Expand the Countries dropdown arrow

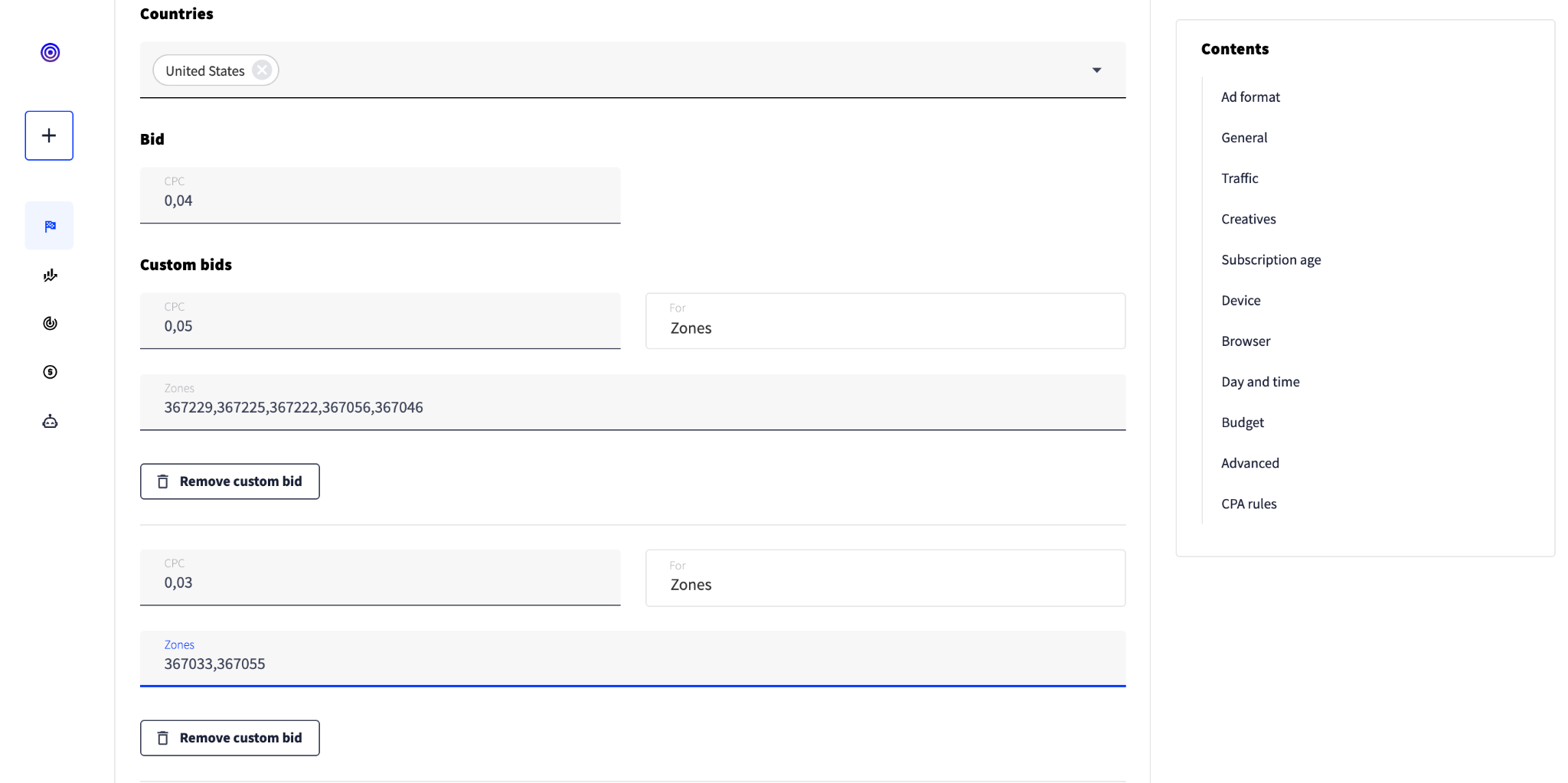(1096, 70)
